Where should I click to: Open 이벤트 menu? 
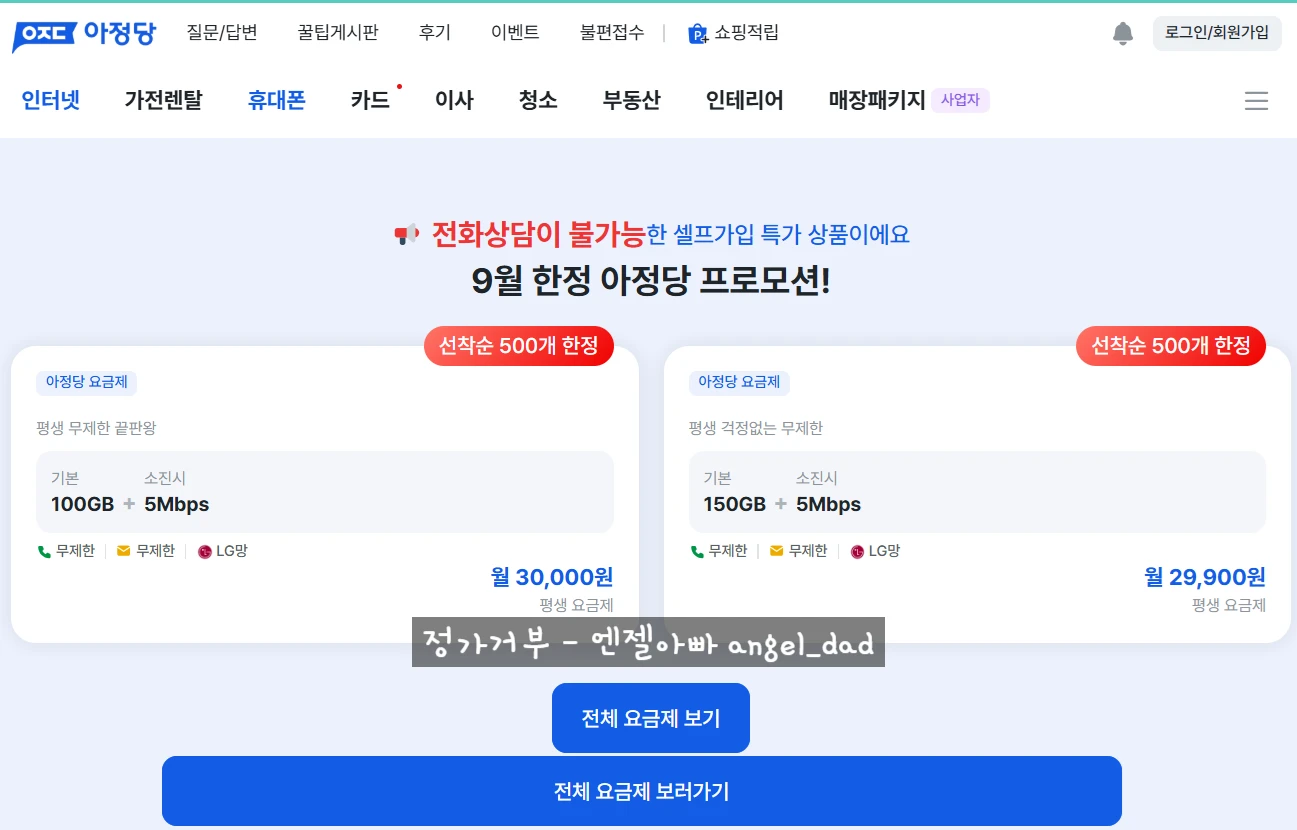point(515,33)
